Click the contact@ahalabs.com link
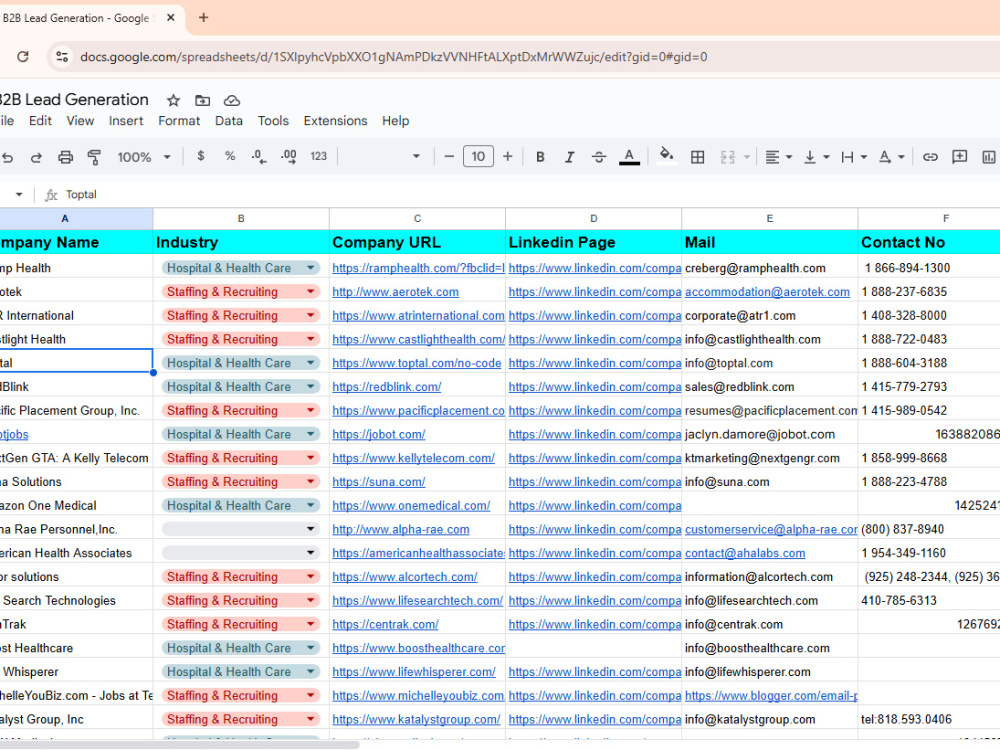This screenshot has width=1000, height=750. pyautogui.click(x=745, y=553)
